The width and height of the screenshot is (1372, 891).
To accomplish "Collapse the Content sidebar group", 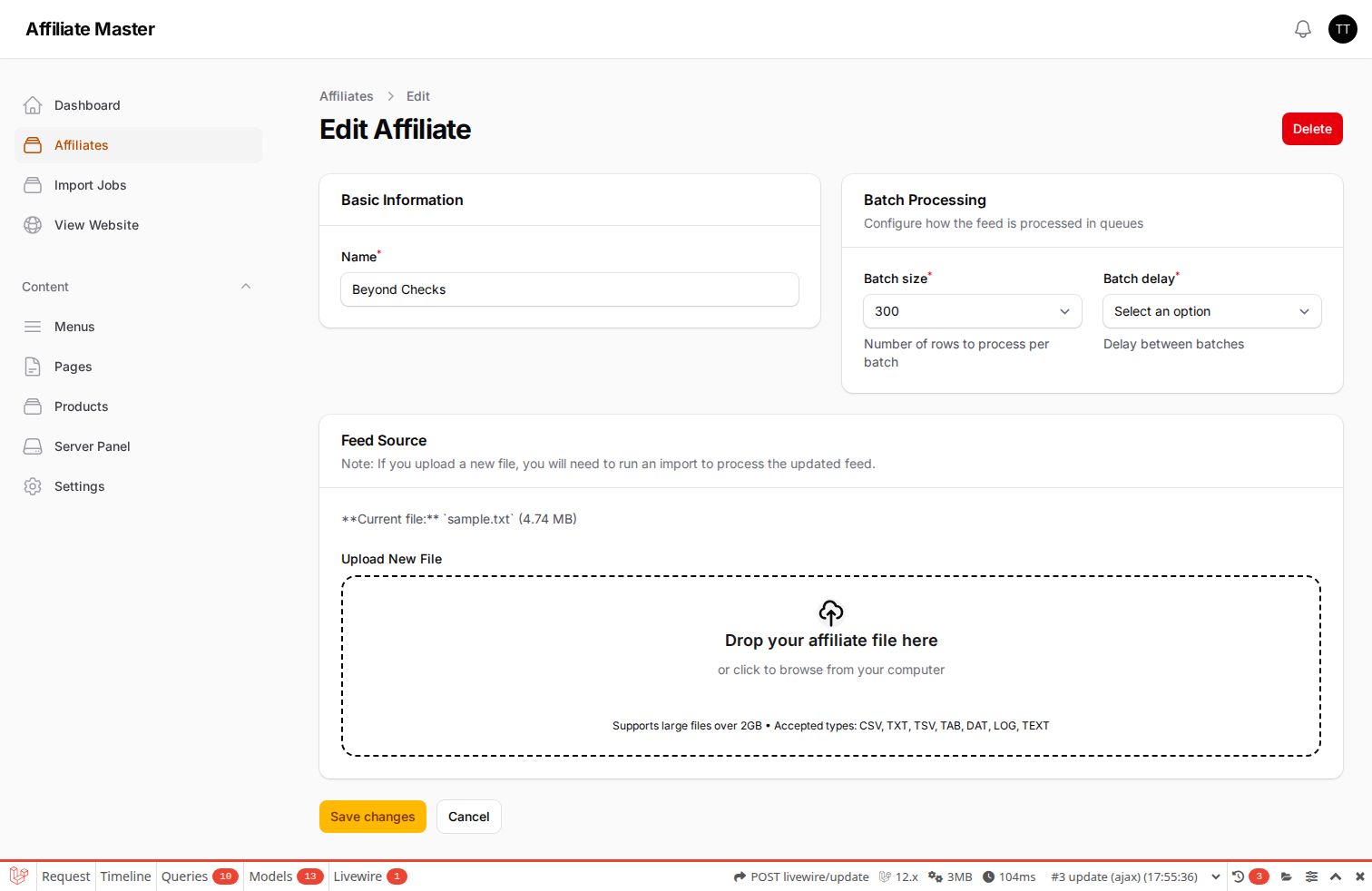I will click(246, 287).
